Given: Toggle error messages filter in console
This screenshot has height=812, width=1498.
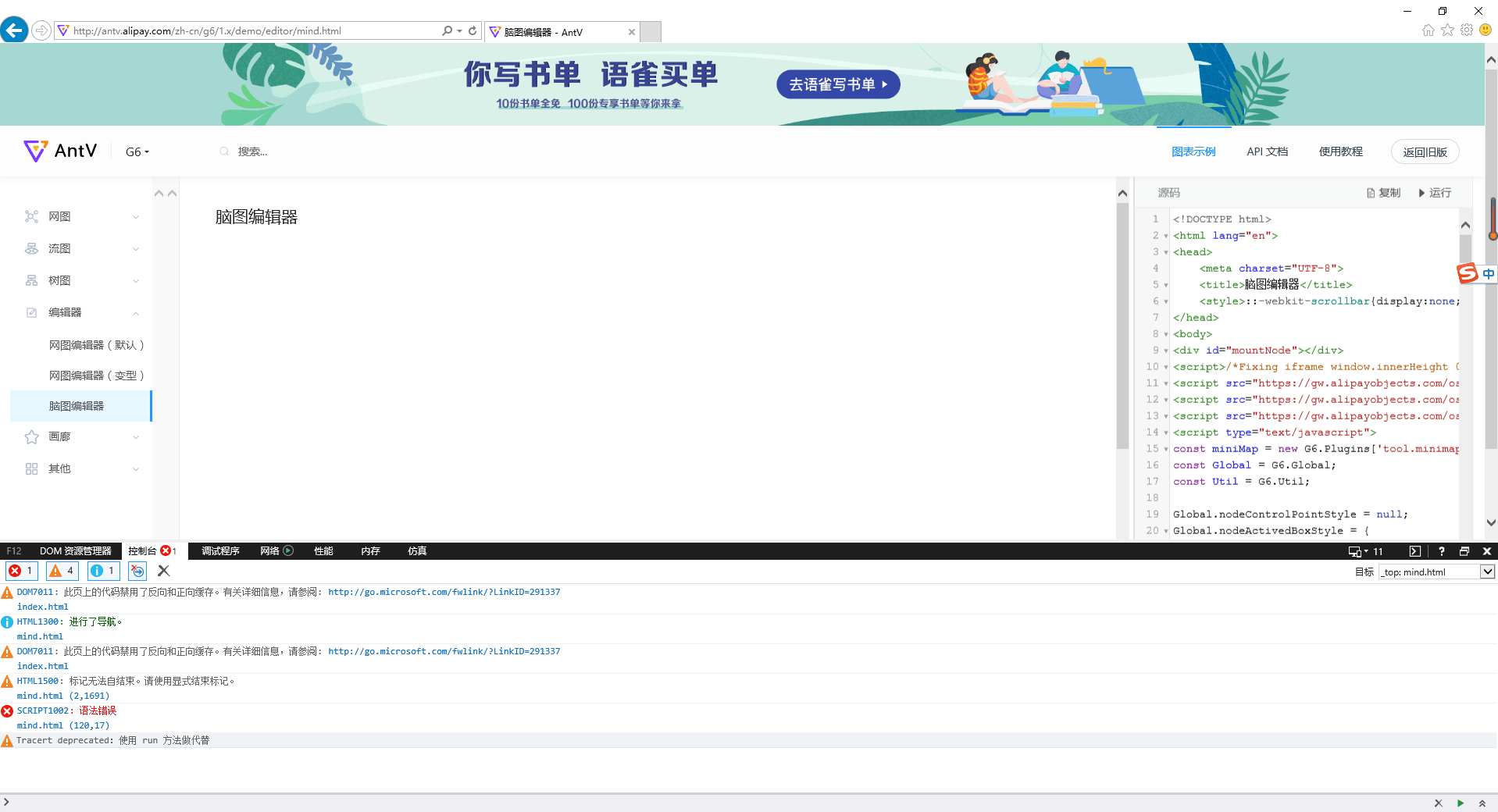Looking at the screenshot, I should coord(22,571).
